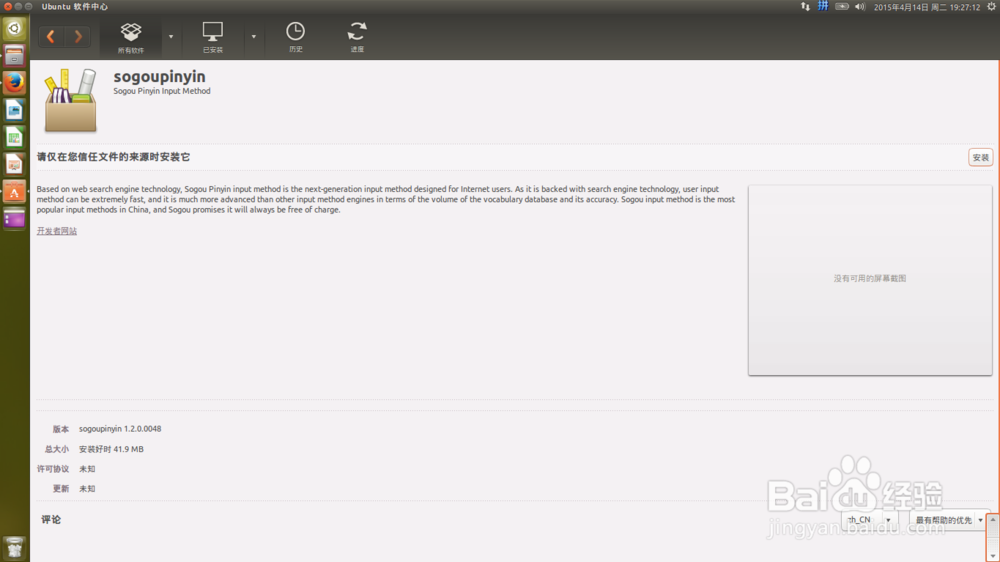Click the 评论 reviews heading
1000x562 pixels.
point(51,520)
